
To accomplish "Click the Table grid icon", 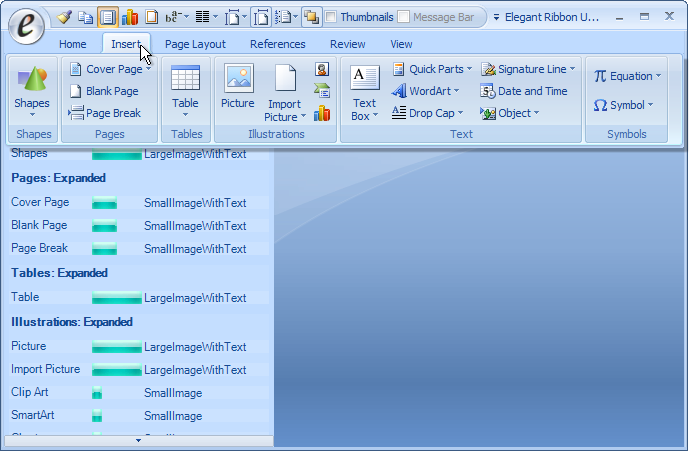I will tap(185, 78).
